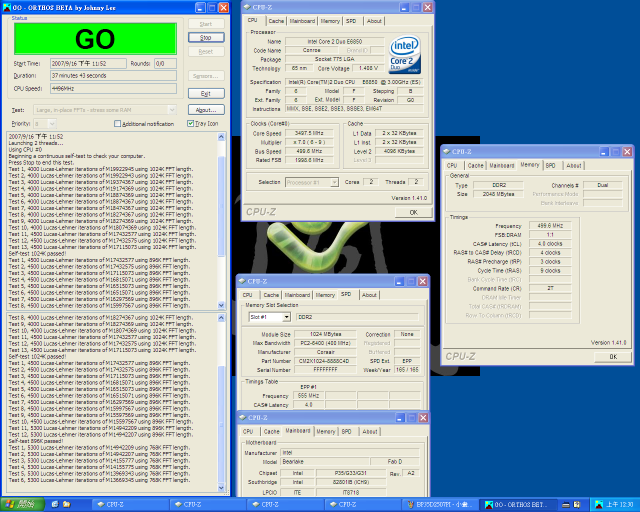
Task: Activate the first CPU-Z taskbar button
Action: click(x=131, y=505)
